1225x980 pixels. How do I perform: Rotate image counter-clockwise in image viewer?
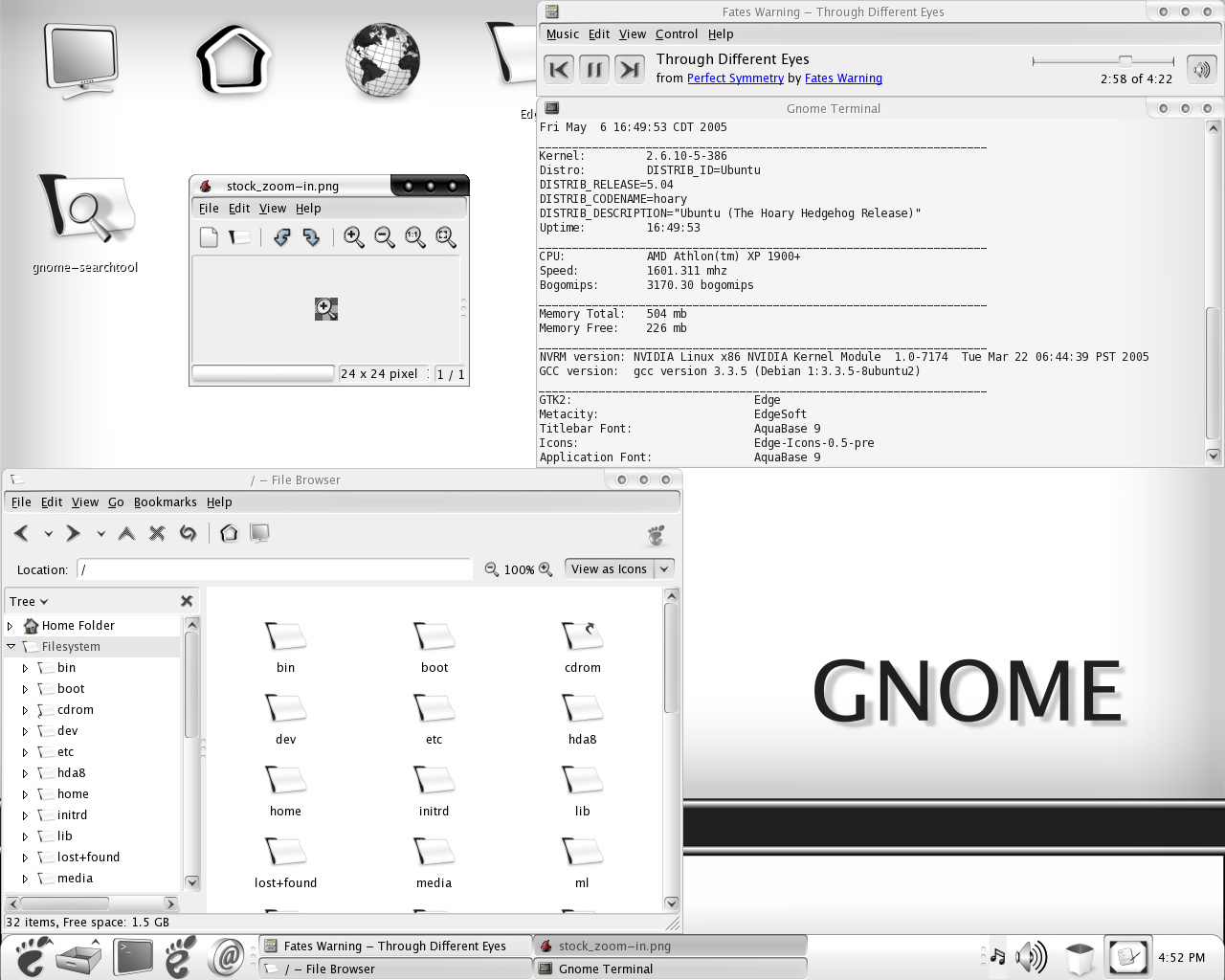281,237
